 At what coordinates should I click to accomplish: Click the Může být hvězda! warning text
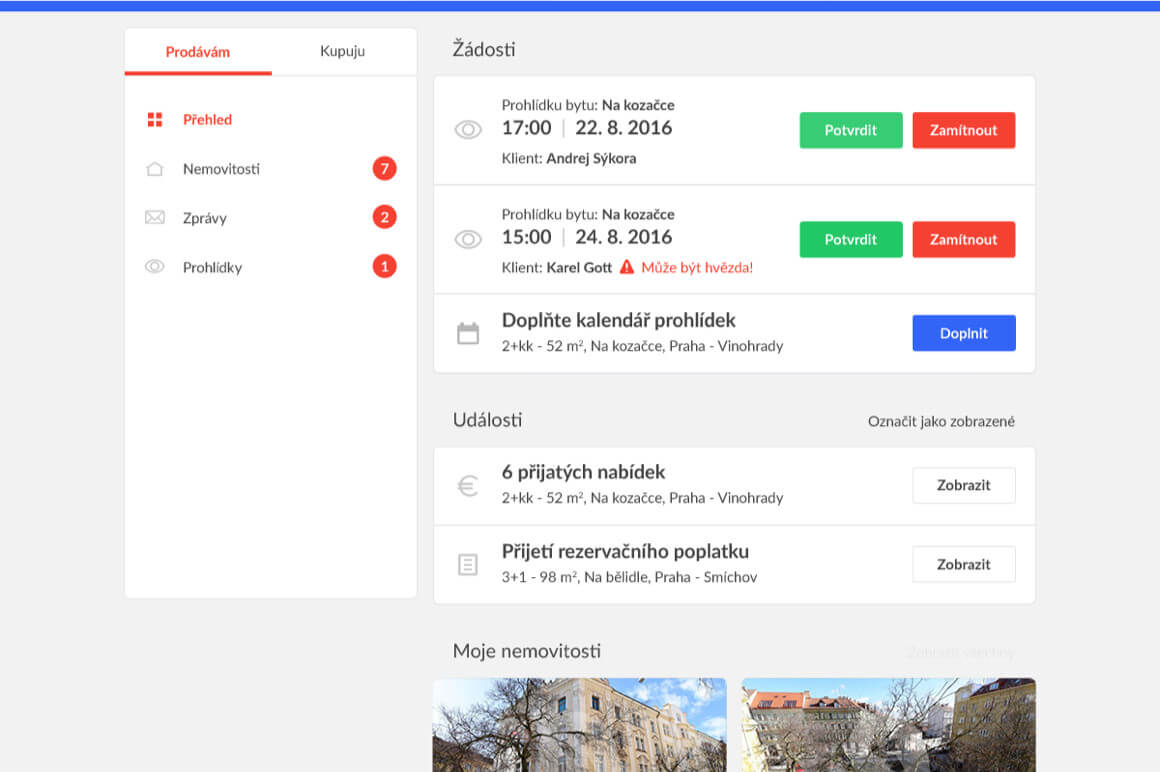[x=697, y=268]
